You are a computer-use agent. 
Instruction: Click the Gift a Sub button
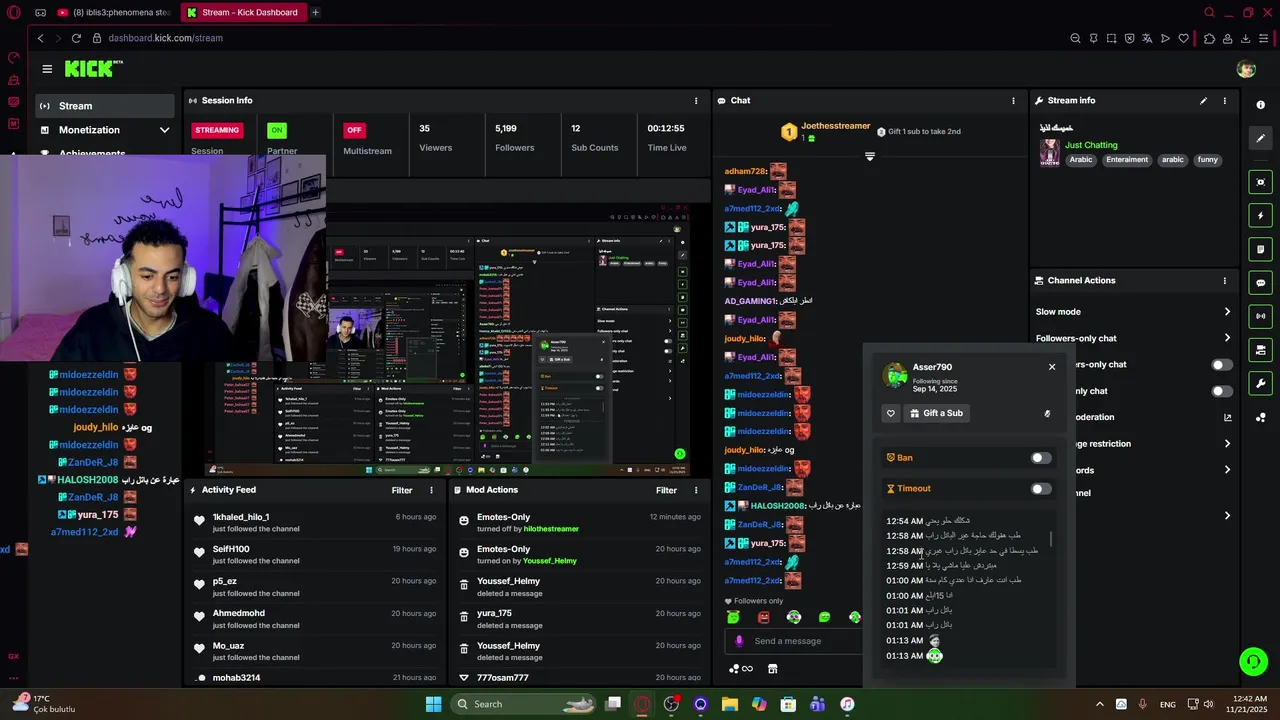937,413
